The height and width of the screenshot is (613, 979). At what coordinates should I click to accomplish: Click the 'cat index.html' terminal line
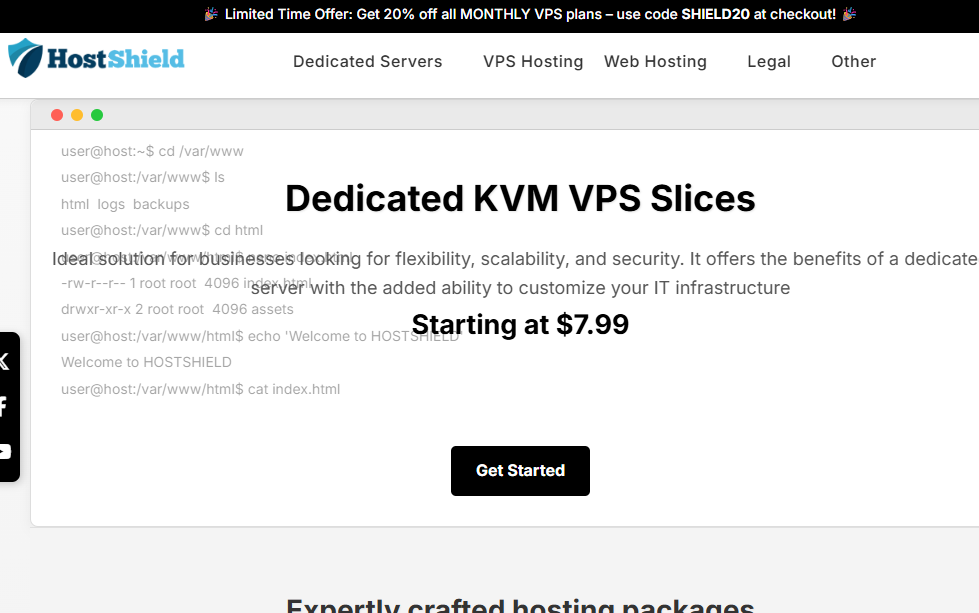(x=200, y=389)
